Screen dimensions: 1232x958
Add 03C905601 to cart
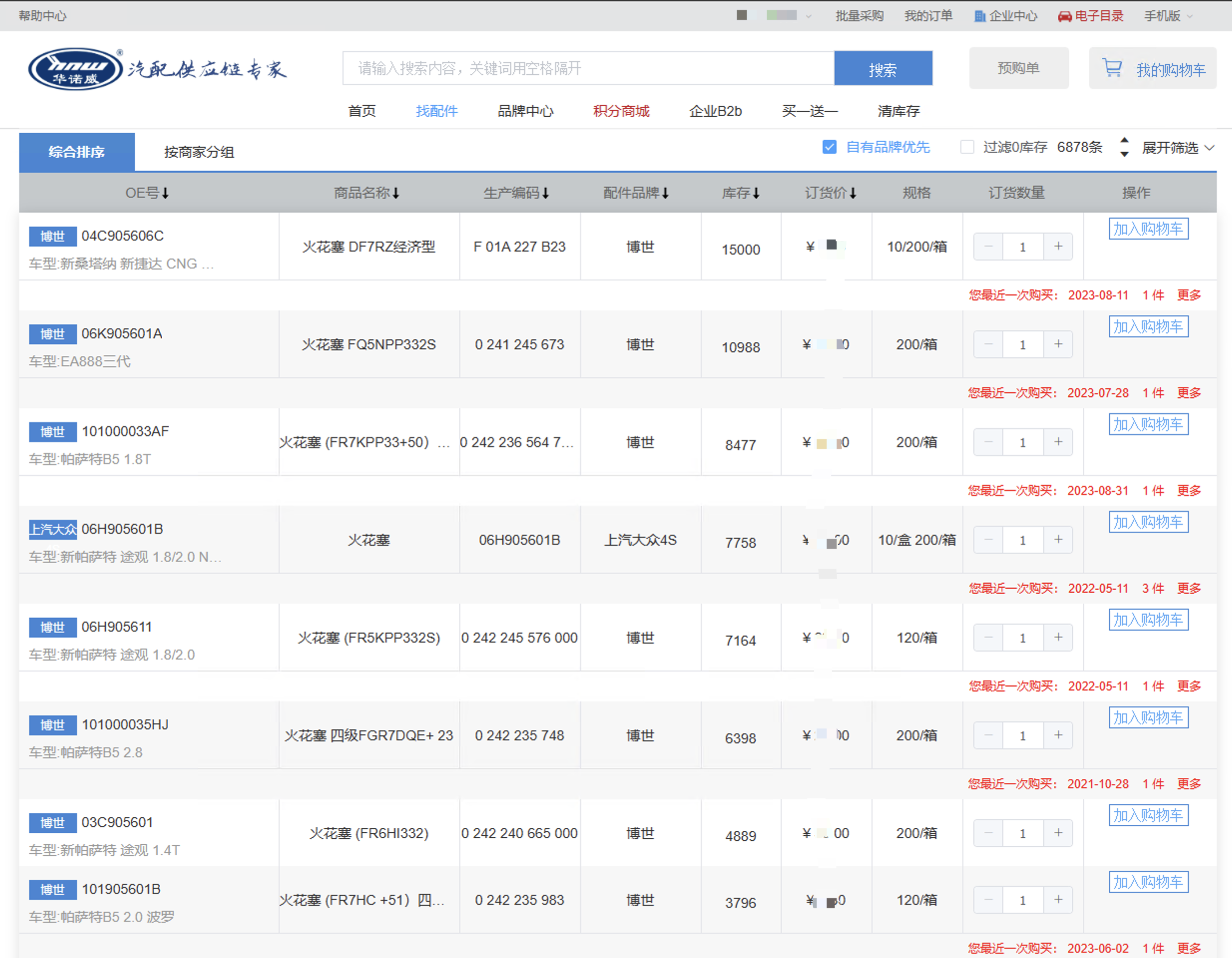(1148, 815)
